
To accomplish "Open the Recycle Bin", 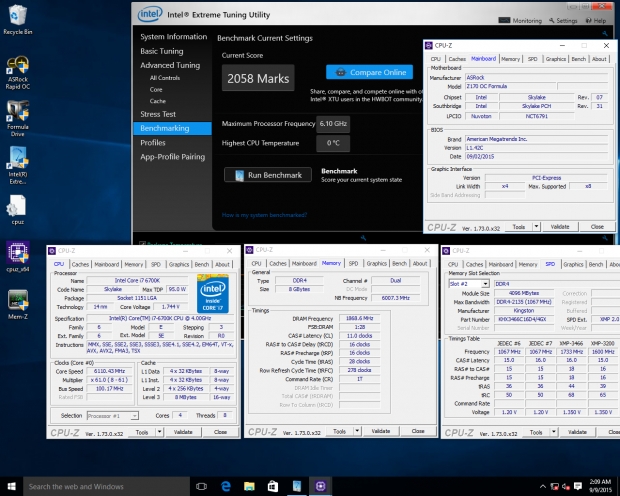I will [18, 20].
